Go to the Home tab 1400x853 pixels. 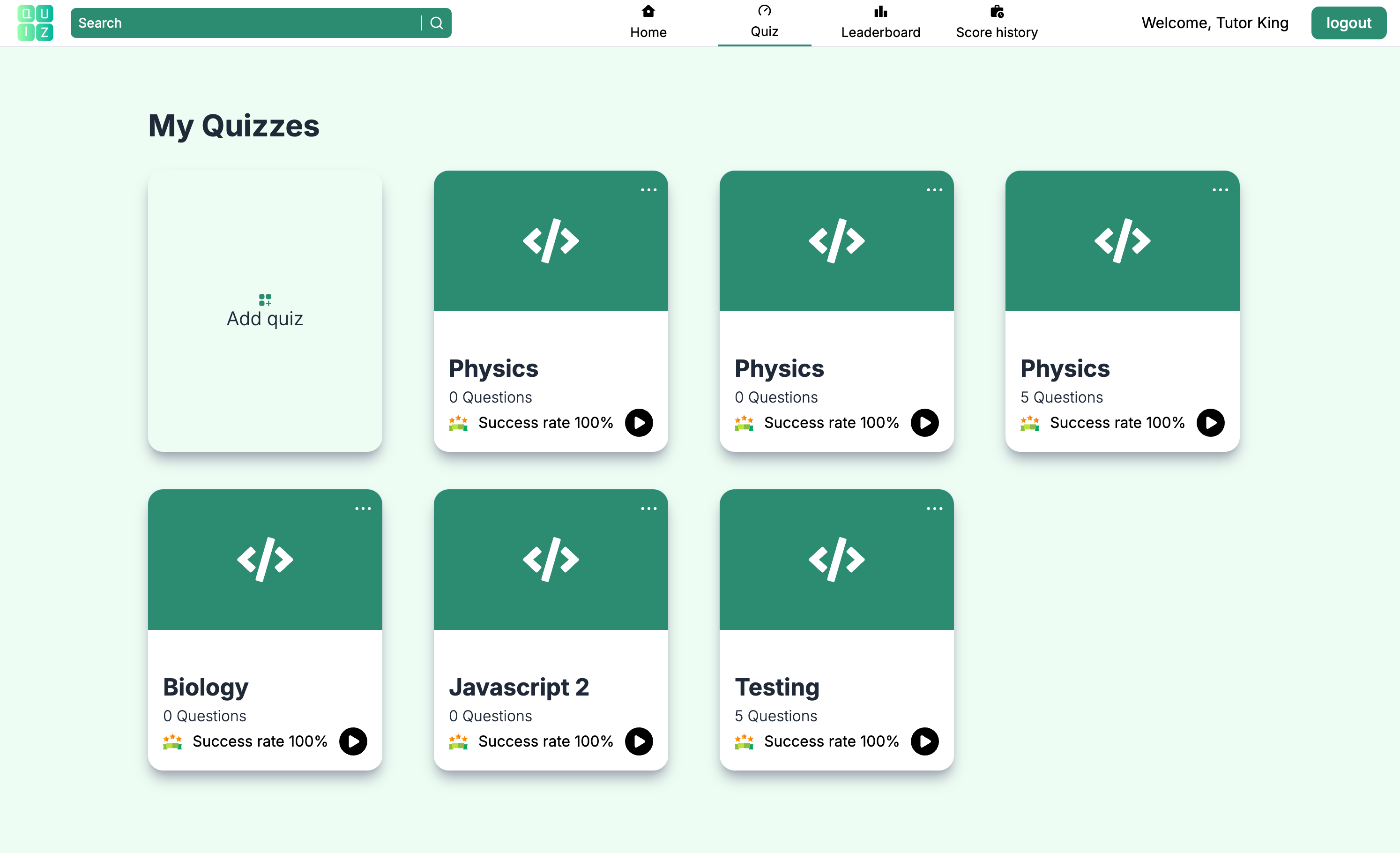648,23
